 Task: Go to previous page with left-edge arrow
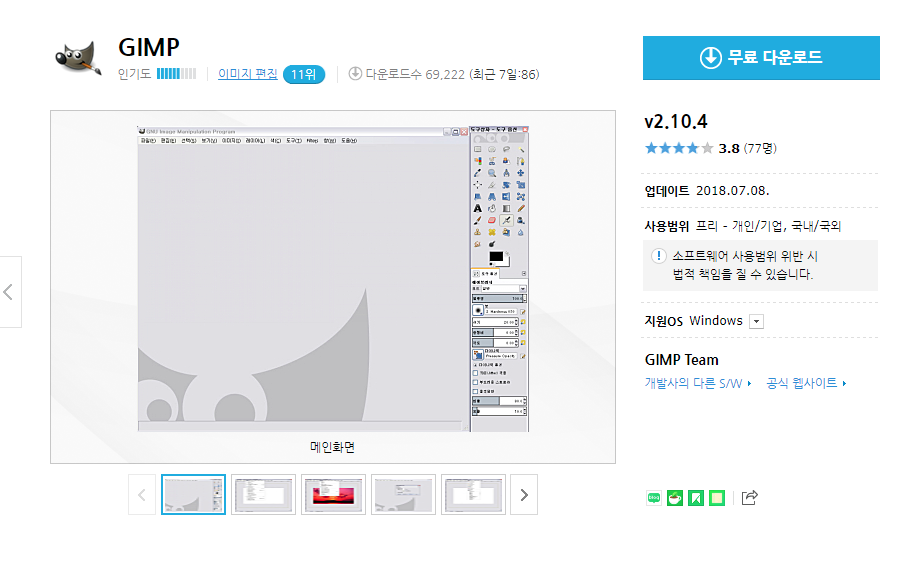coord(10,292)
